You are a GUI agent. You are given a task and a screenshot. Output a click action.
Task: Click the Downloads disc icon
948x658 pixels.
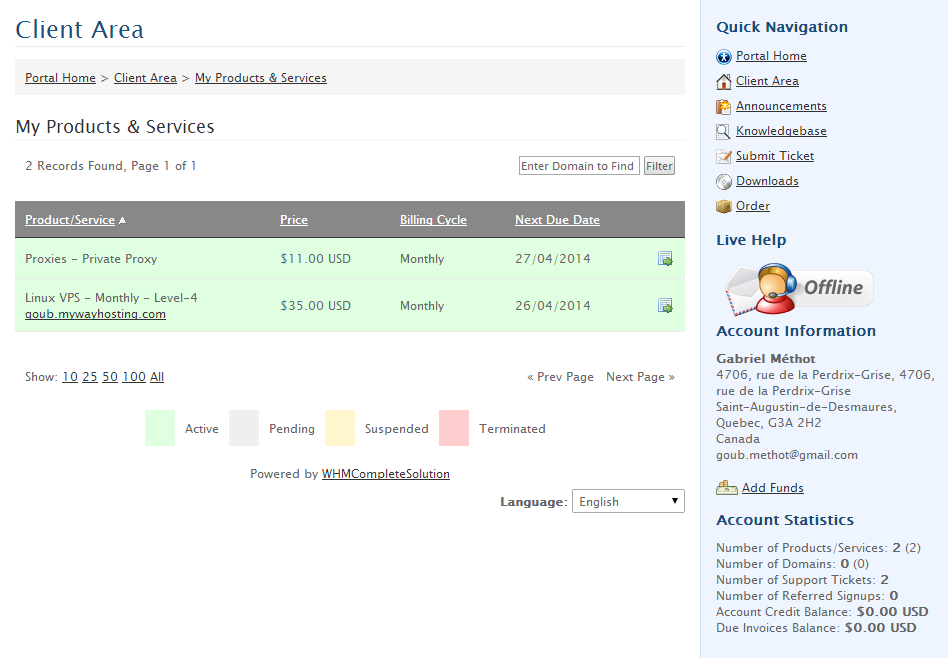click(x=724, y=181)
